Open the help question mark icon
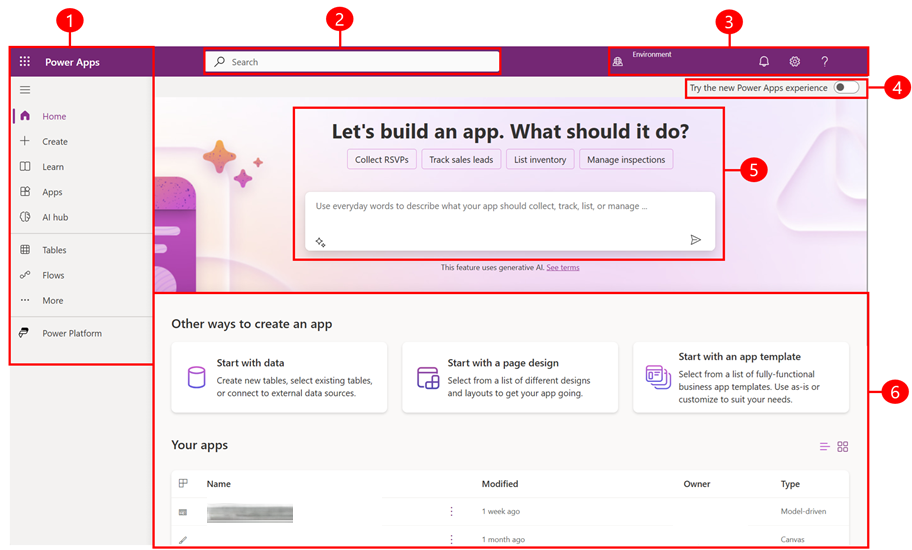The height and width of the screenshot is (550, 912). pos(824,61)
